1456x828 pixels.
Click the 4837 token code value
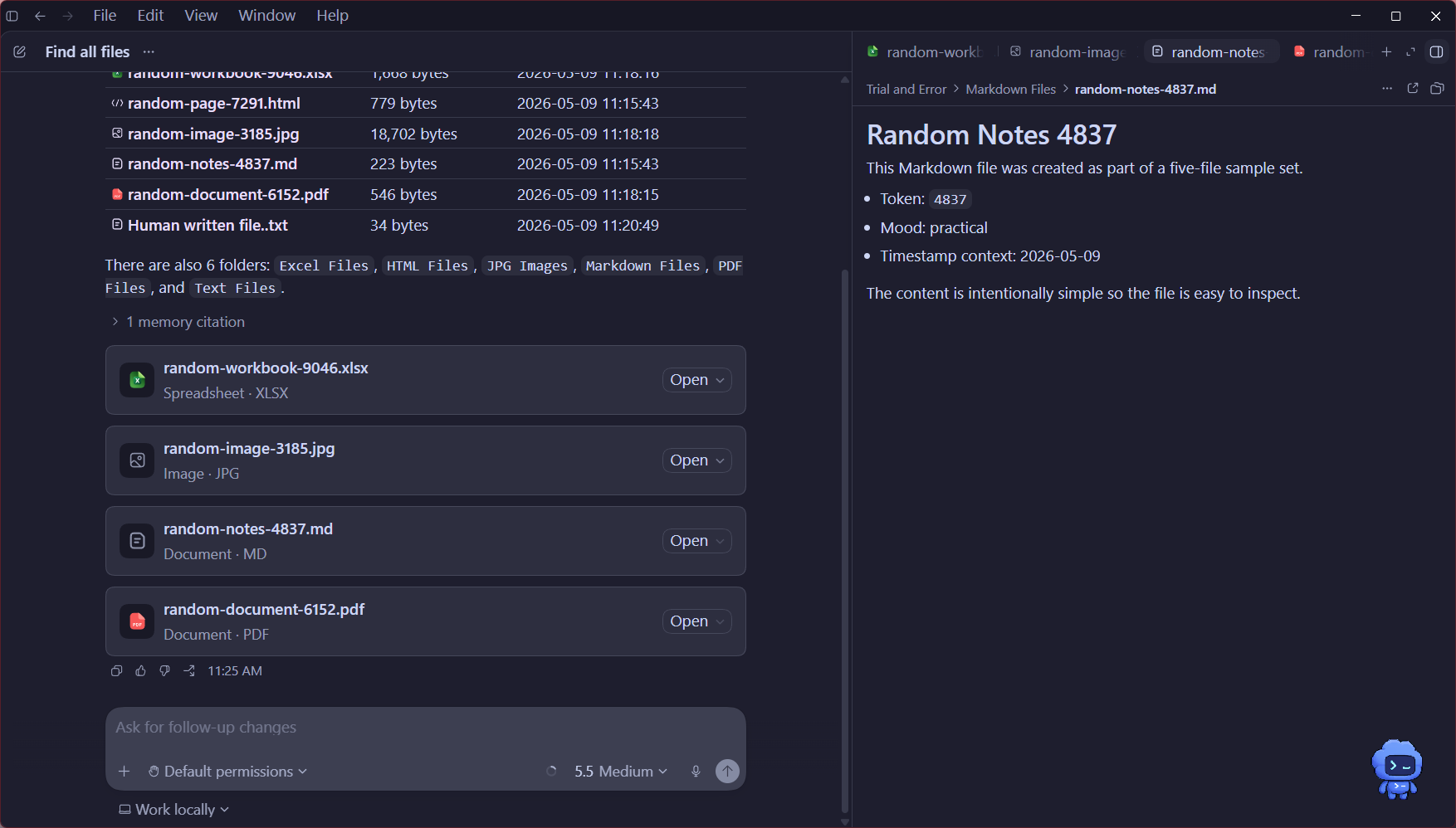click(x=950, y=199)
